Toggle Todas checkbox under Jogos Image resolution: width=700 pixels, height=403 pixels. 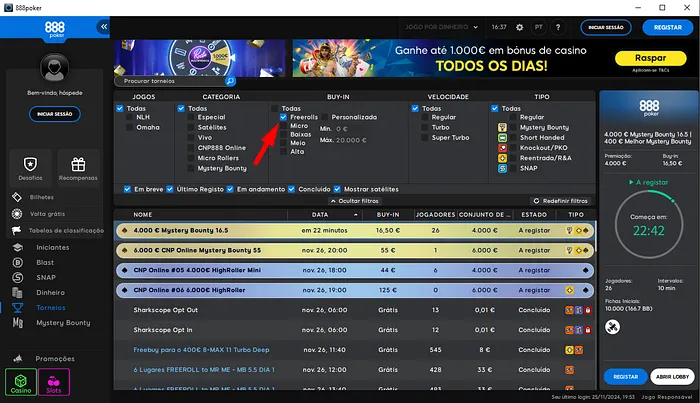coord(120,108)
